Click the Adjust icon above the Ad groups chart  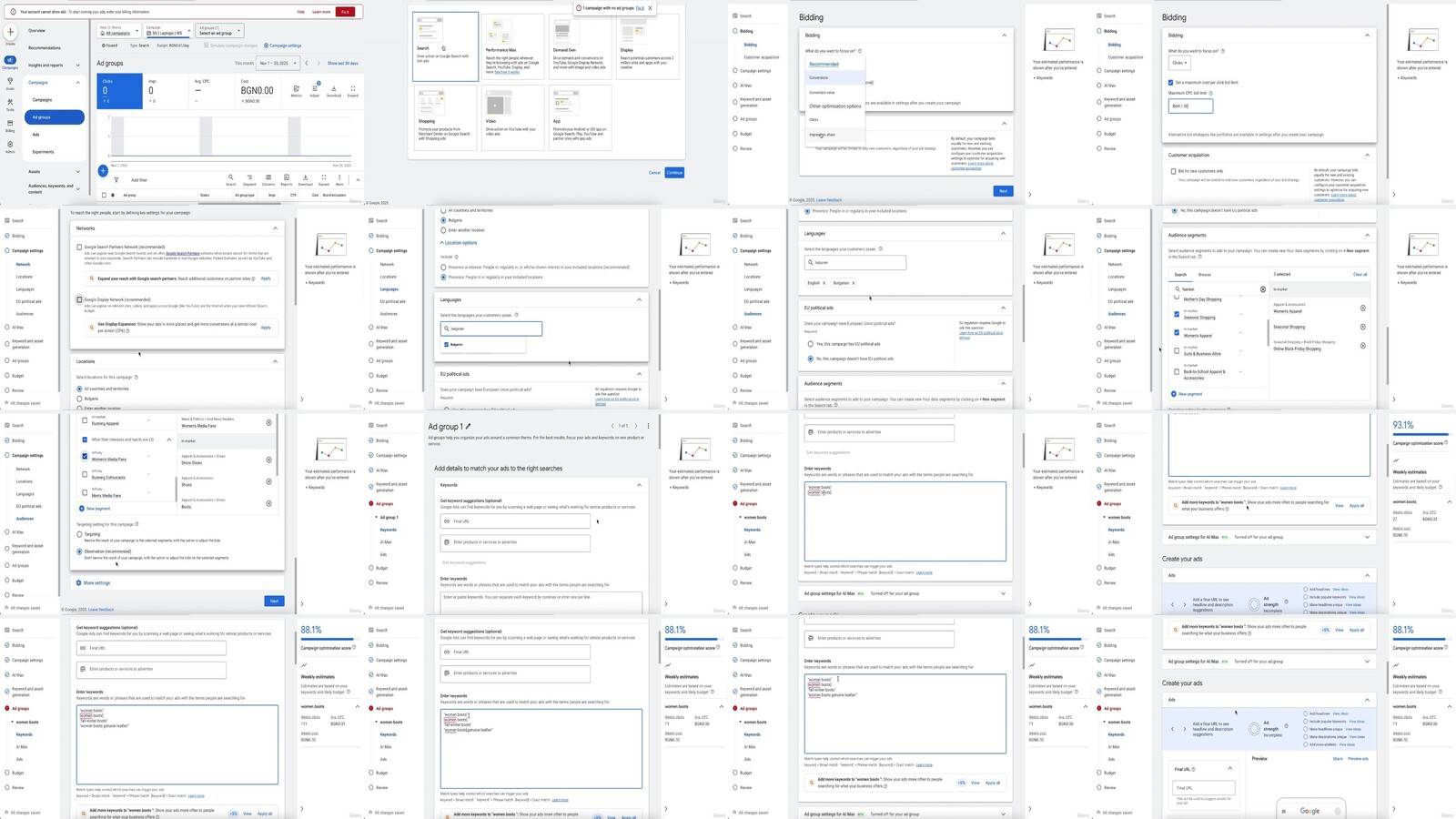pos(315,89)
